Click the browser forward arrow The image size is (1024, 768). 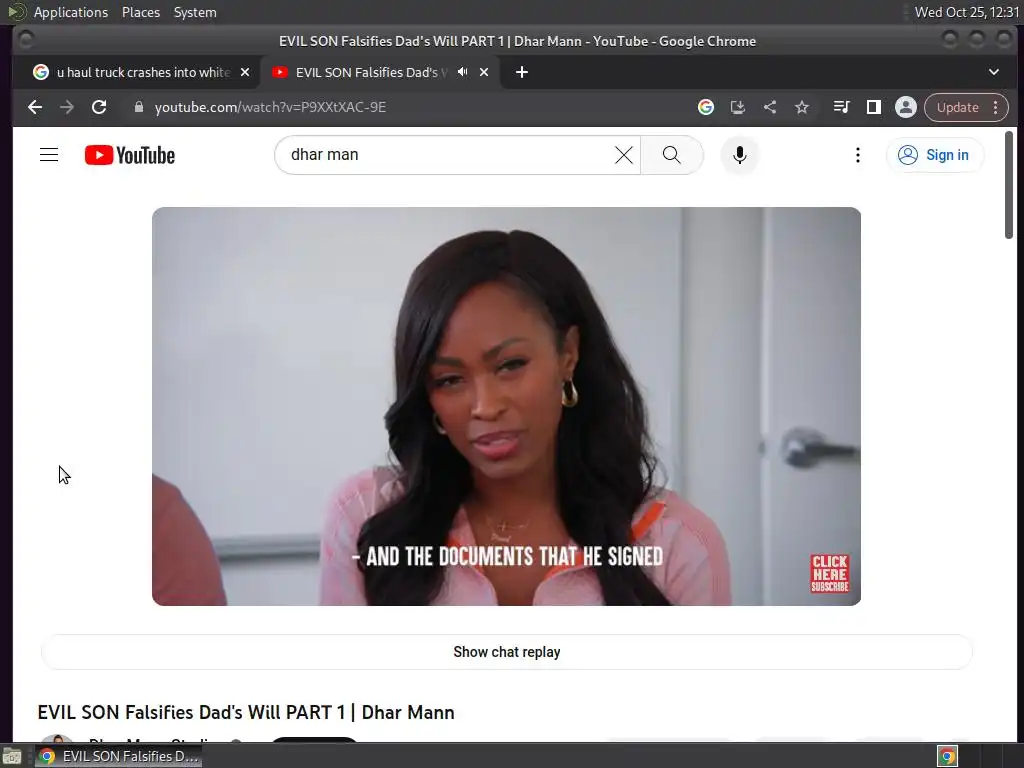click(67, 107)
